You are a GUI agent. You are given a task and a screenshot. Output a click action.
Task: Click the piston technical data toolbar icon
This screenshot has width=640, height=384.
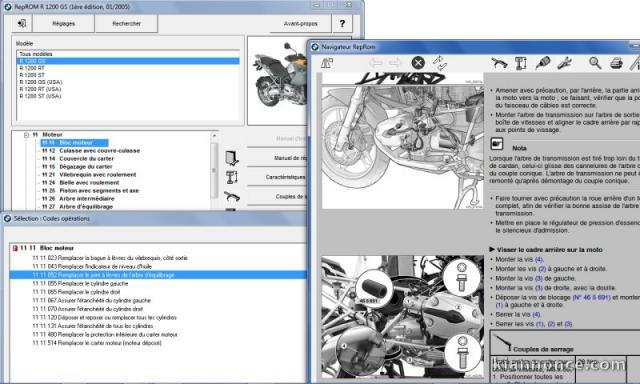click(x=521, y=63)
